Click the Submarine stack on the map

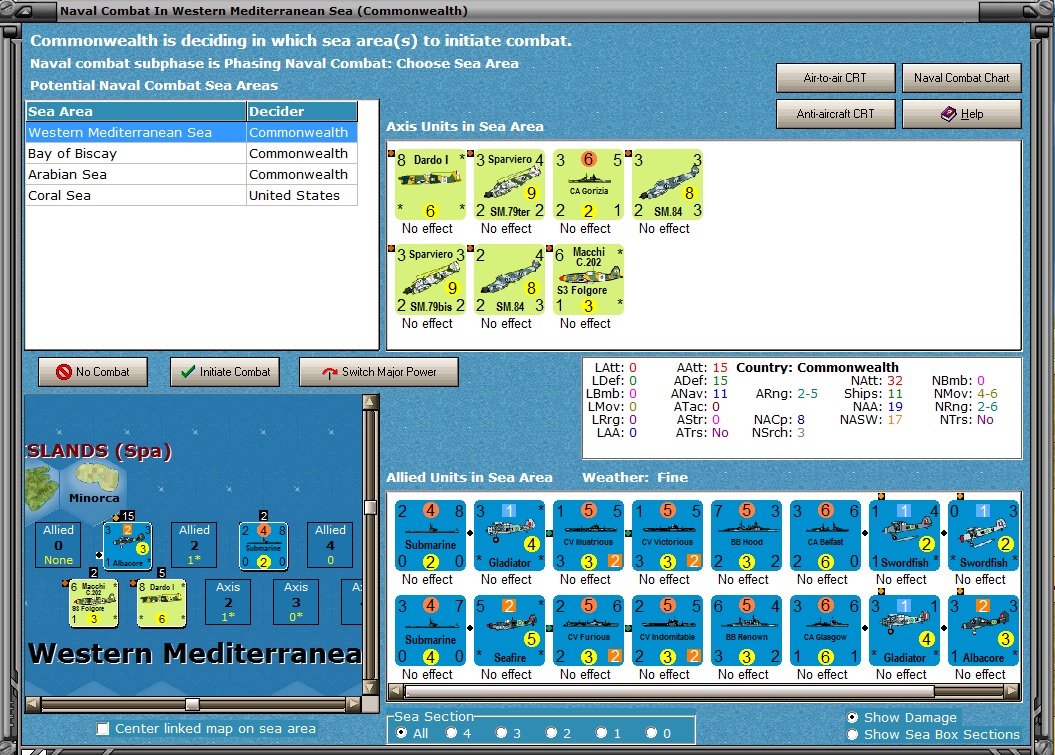pos(263,545)
